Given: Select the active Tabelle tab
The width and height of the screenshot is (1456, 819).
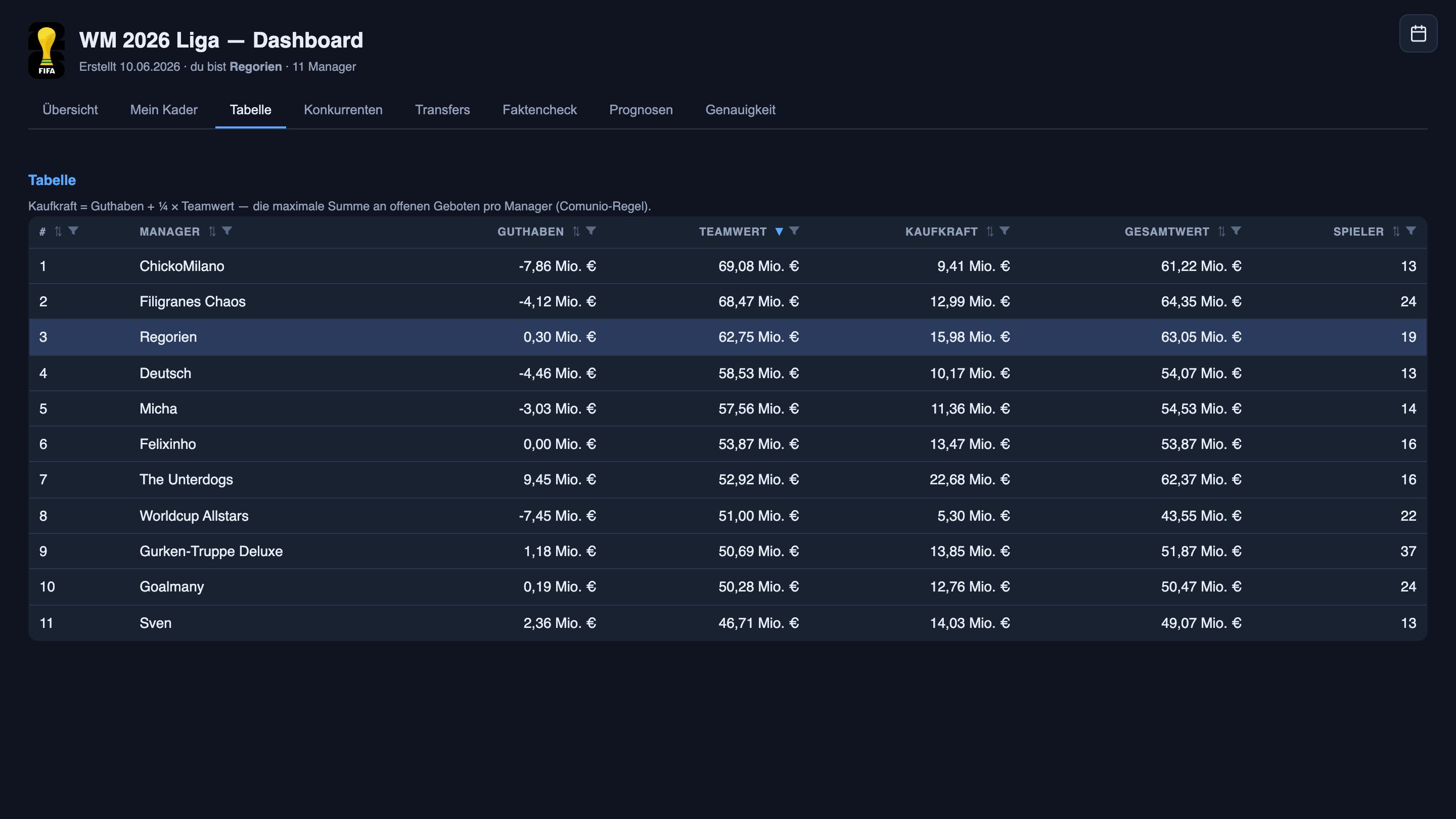Looking at the screenshot, I should (x=250, y=110).
